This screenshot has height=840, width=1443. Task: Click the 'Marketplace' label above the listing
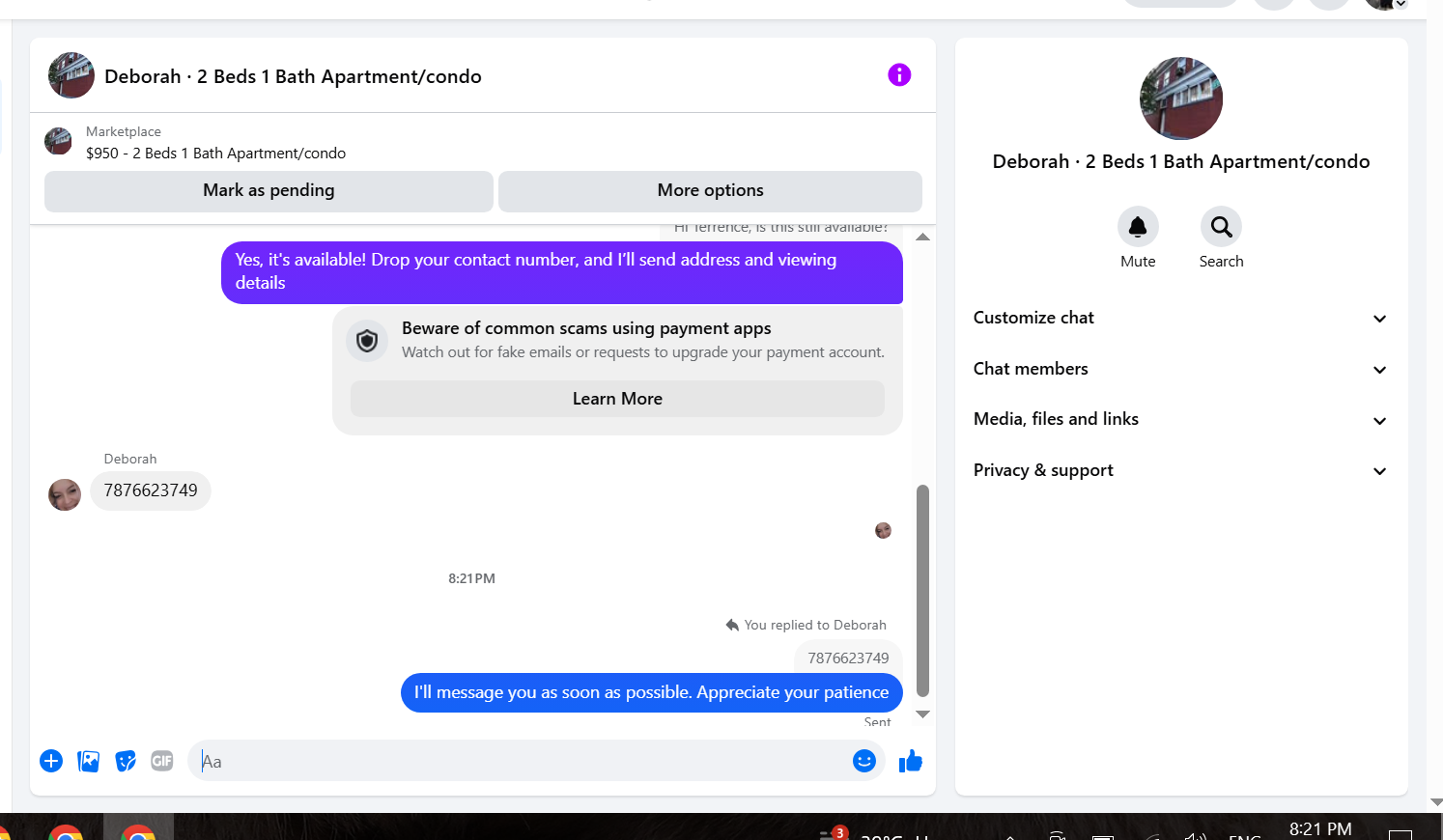click(124, 131)
